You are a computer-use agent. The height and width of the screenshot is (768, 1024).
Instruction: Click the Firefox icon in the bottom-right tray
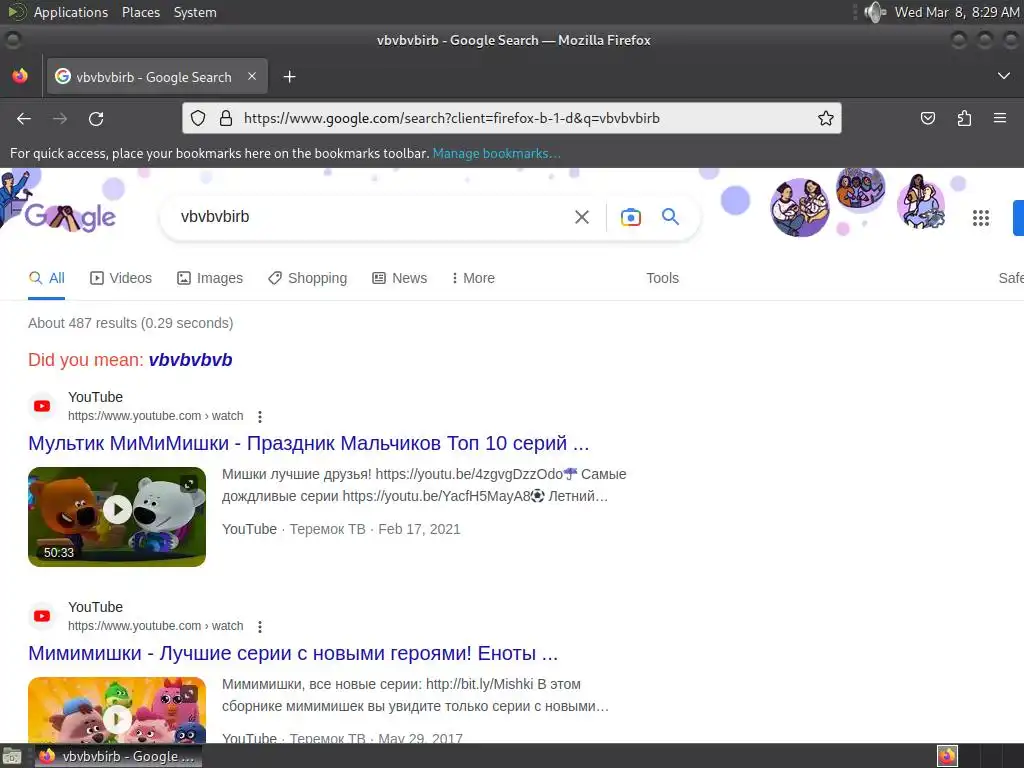[x=947, y=756]
